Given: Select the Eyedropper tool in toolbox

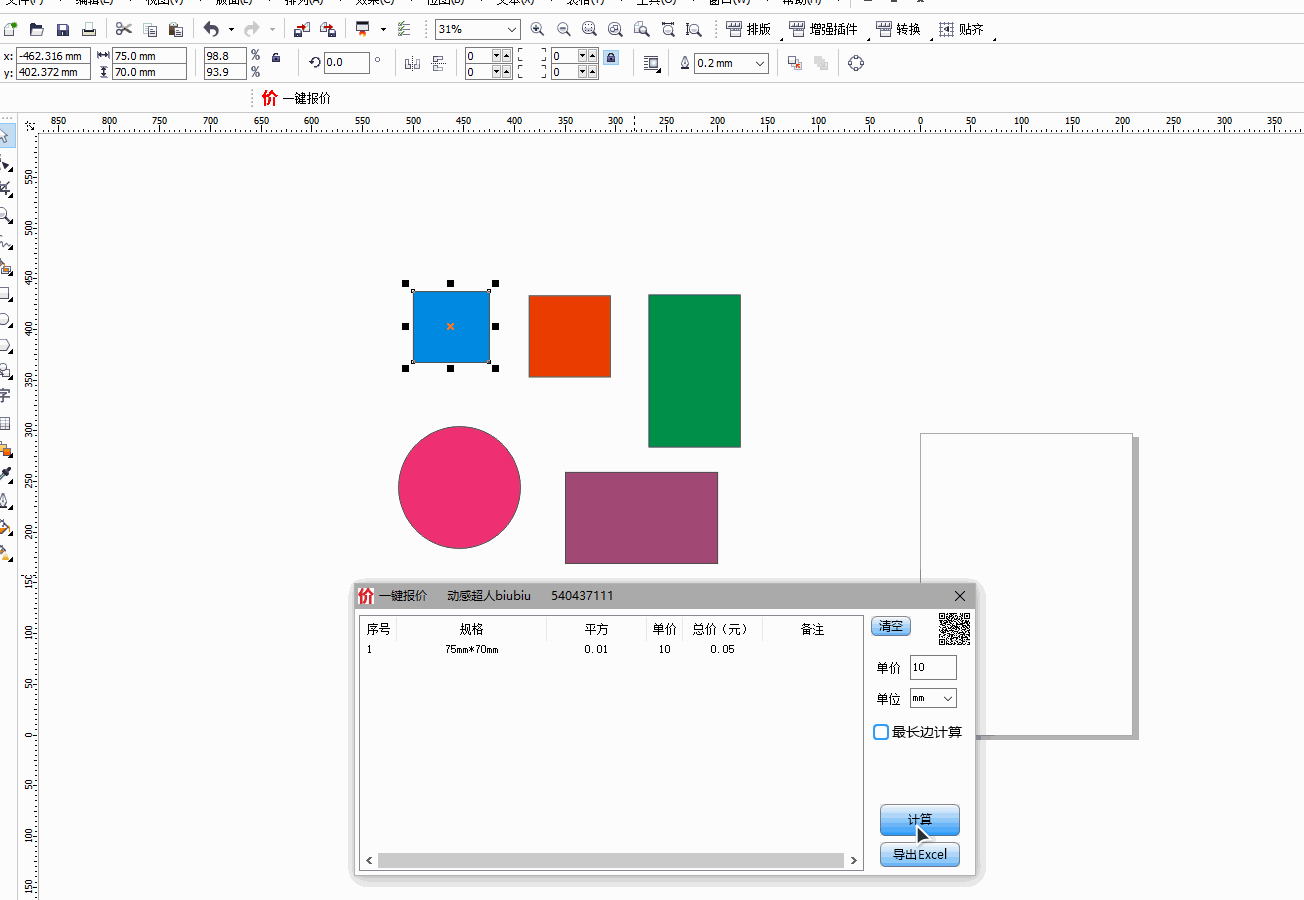Looking at the screenshot, I should click(5, 474).
